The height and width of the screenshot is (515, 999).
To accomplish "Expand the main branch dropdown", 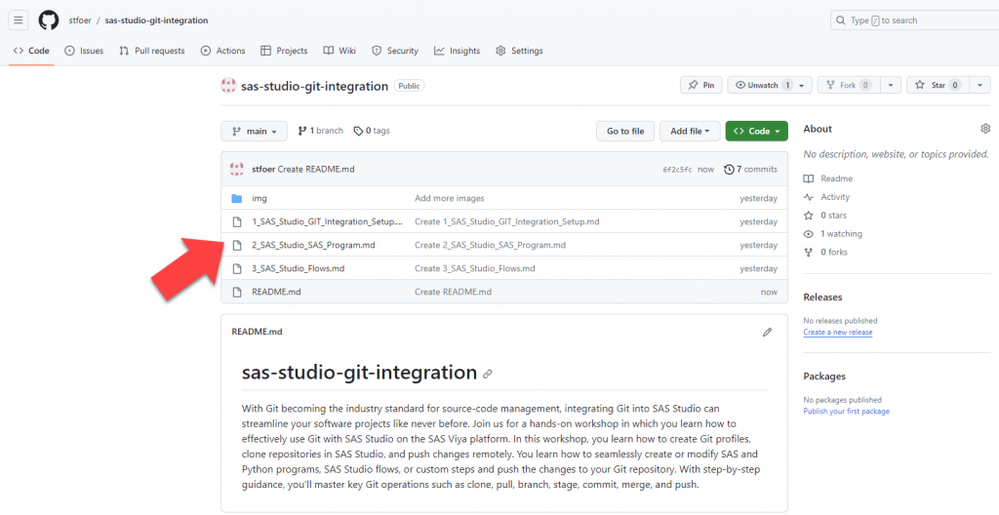I will (254, 131).
